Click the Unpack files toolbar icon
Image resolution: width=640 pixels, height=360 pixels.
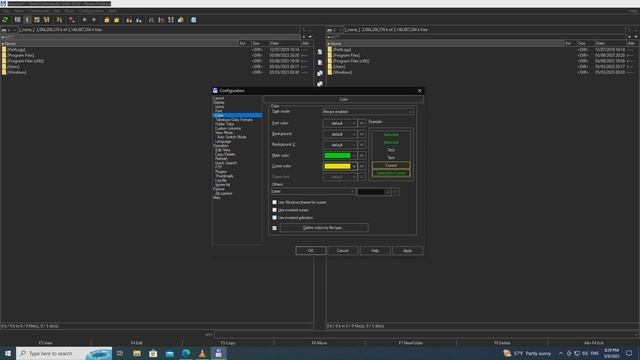pyautogui.click(x=117, y=20)
